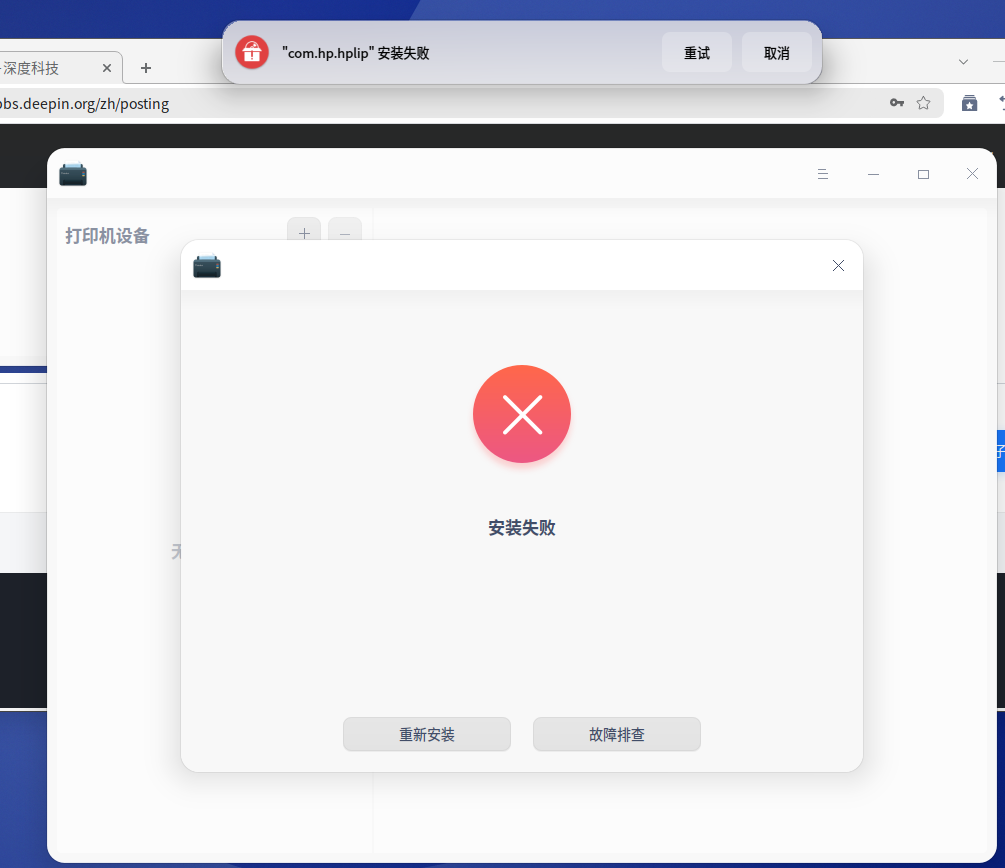This screenshot has width=1005, height=868.
Task: Click the browser extension icon with star
Action: pos(969,103)
